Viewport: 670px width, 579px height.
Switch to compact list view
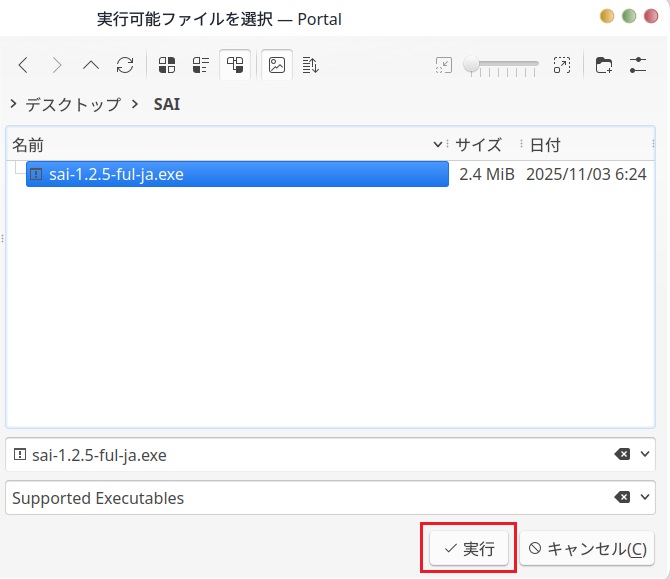pyautogui.click(x=201, y=65)
